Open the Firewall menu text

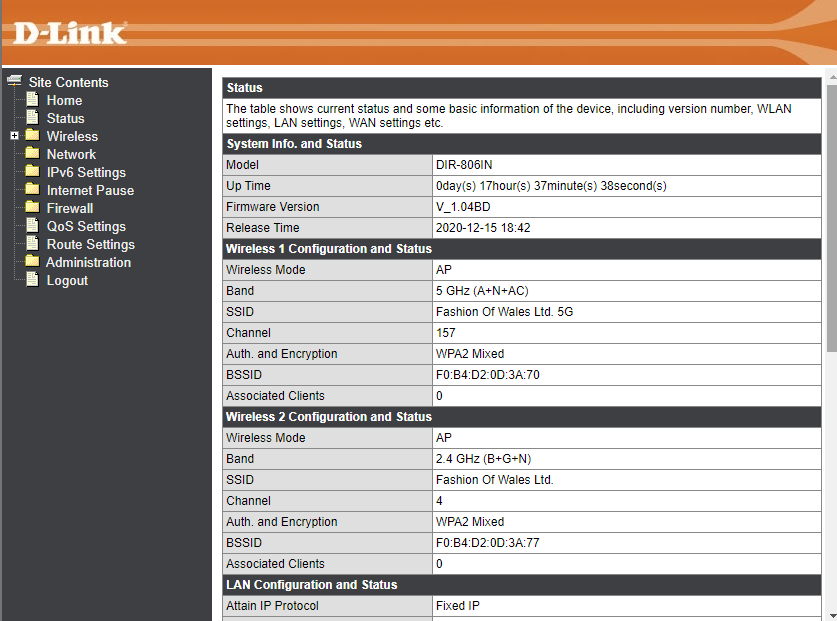[x=70, y=208]
